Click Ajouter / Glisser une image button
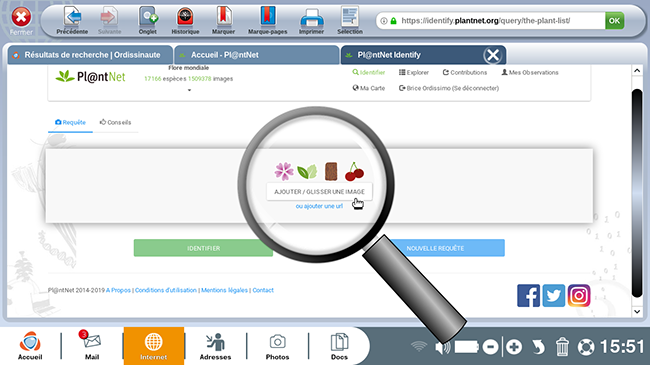The width and height of the screenshot is (650, 365). point(319,192)
